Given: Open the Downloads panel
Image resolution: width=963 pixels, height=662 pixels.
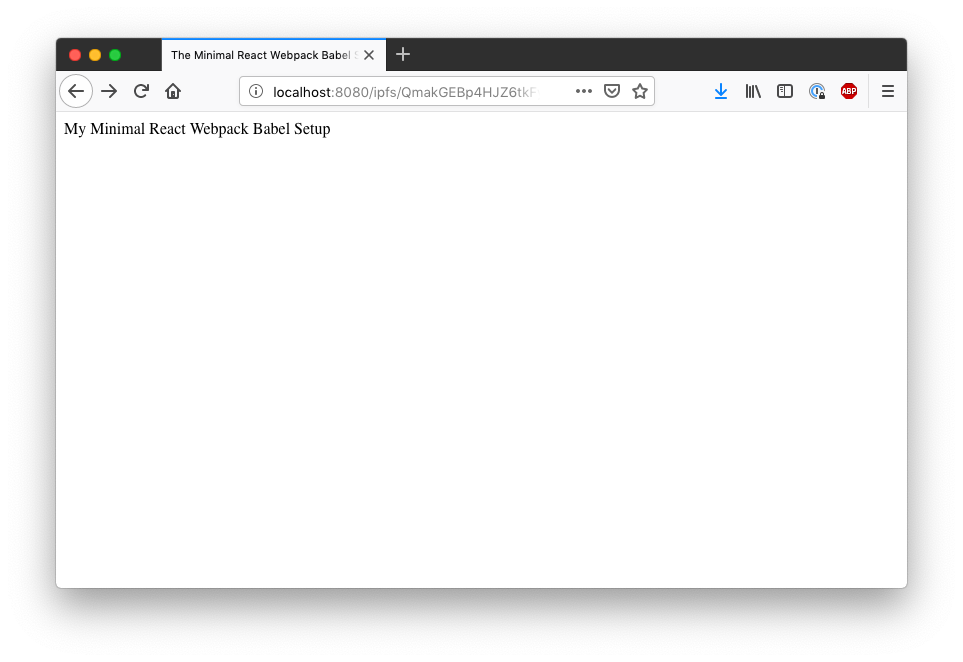Looking at the screenshot, I should point(721,91).
